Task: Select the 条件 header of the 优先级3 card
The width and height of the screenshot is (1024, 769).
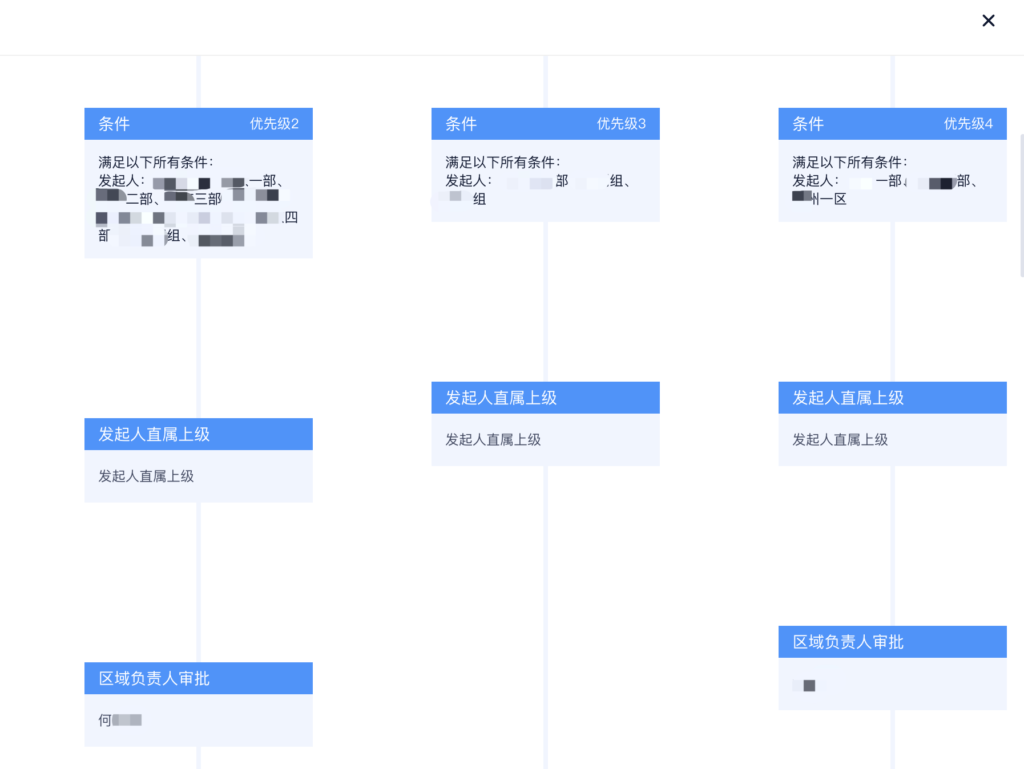Action: coord(461,124)
